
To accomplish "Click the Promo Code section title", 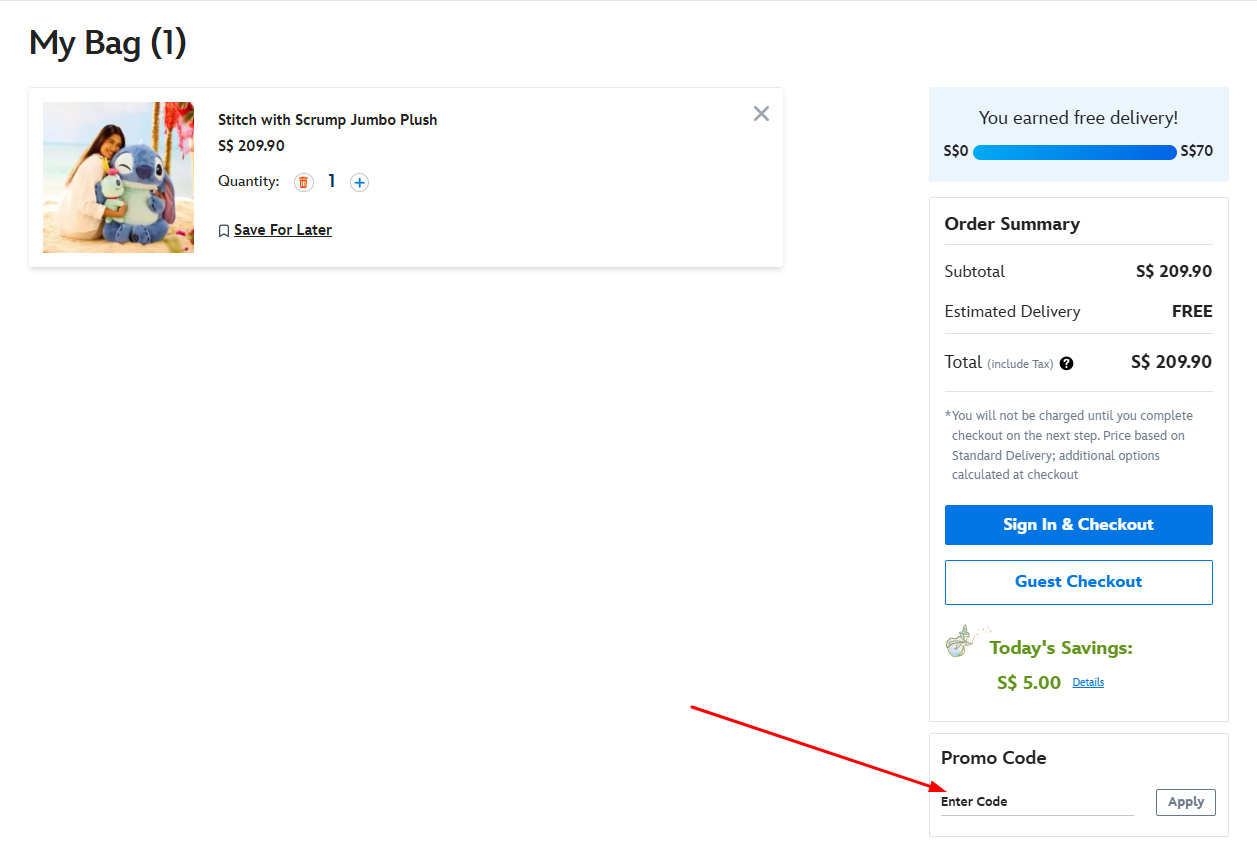I will click(993, 758).
